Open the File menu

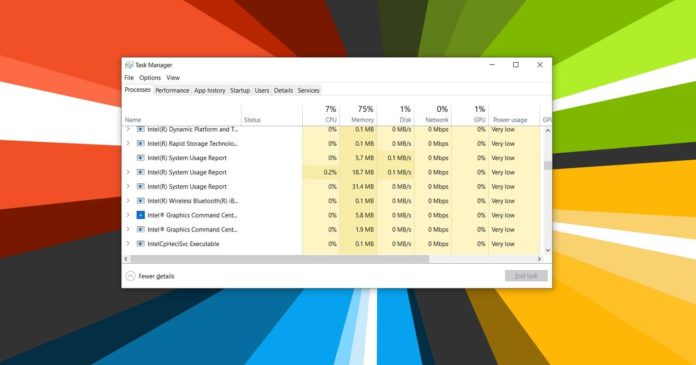(x=129, y=78)
